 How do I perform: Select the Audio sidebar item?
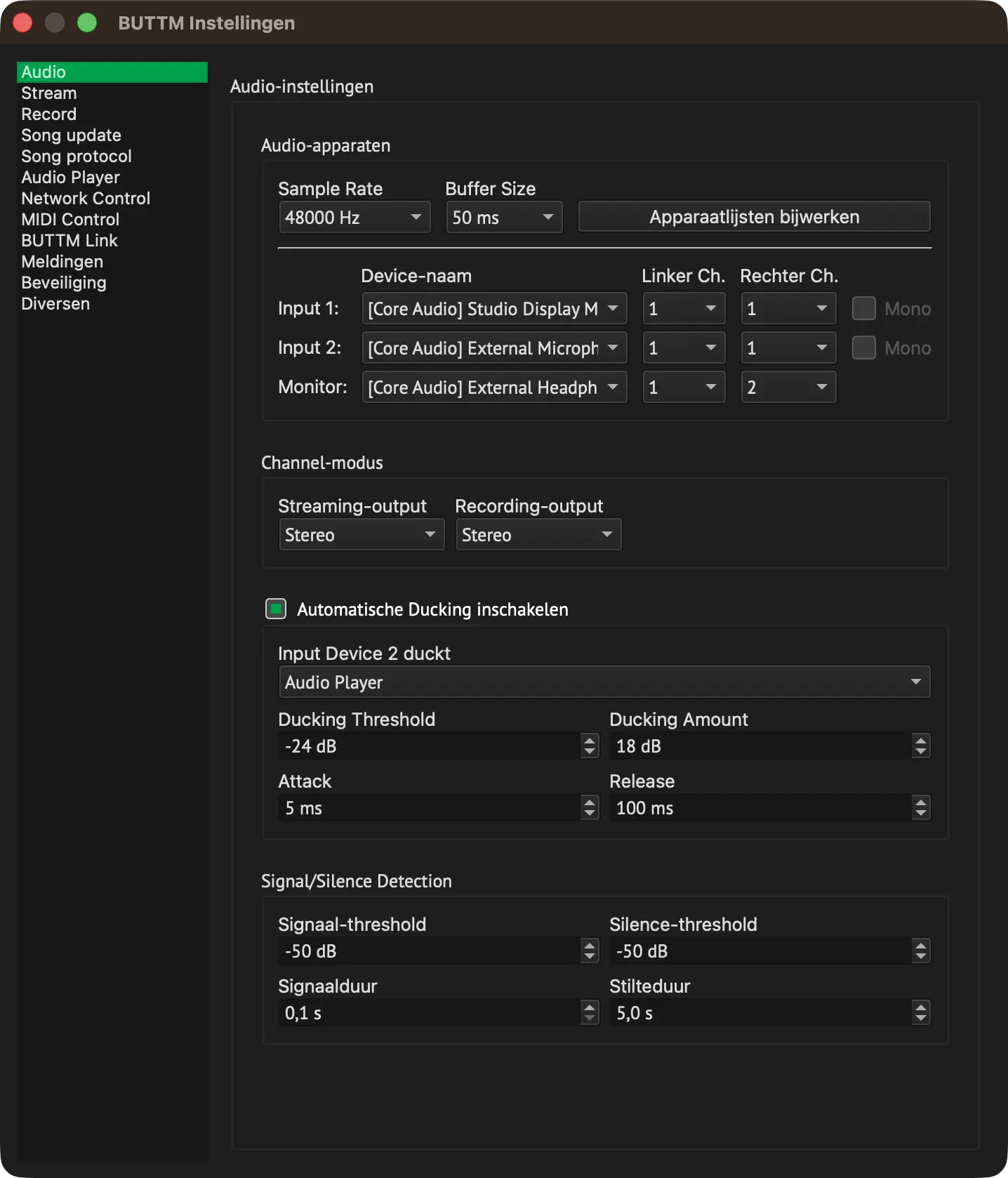tap(112, 72)
